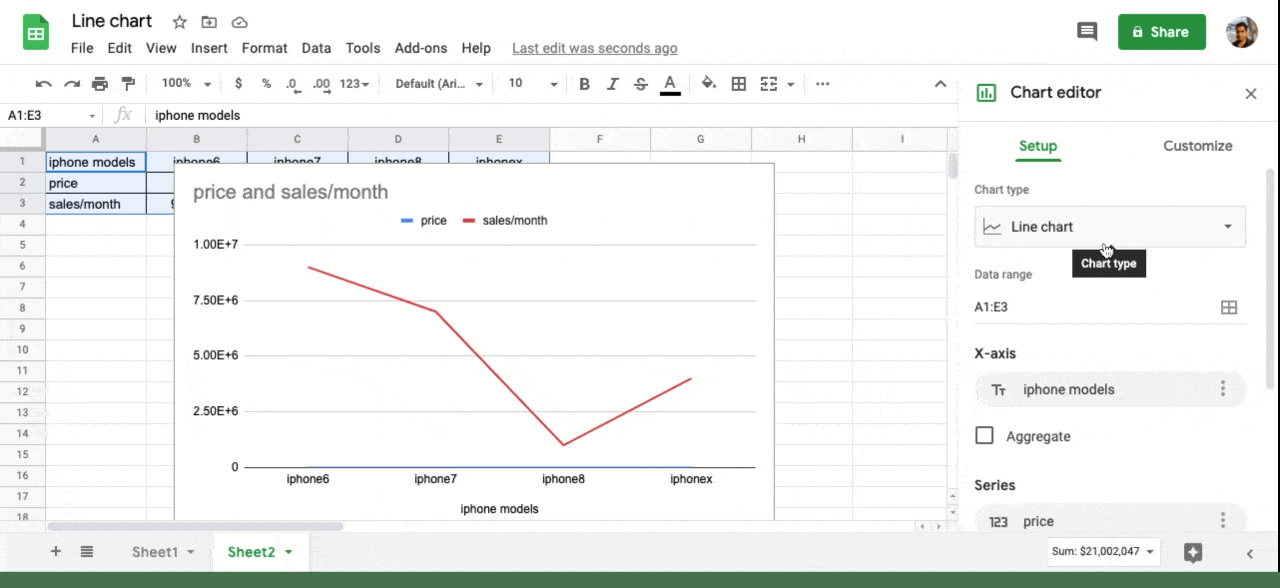
Task: Open the font family dropdown
Action: coord(439,84)
